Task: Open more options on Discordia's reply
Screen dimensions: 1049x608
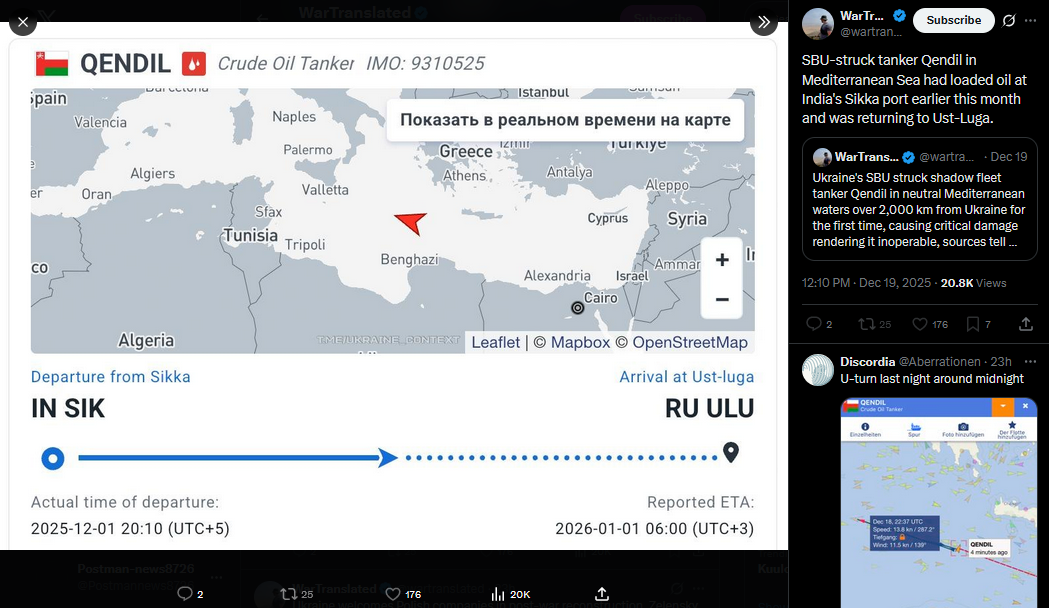Action: pos(1030,362)
